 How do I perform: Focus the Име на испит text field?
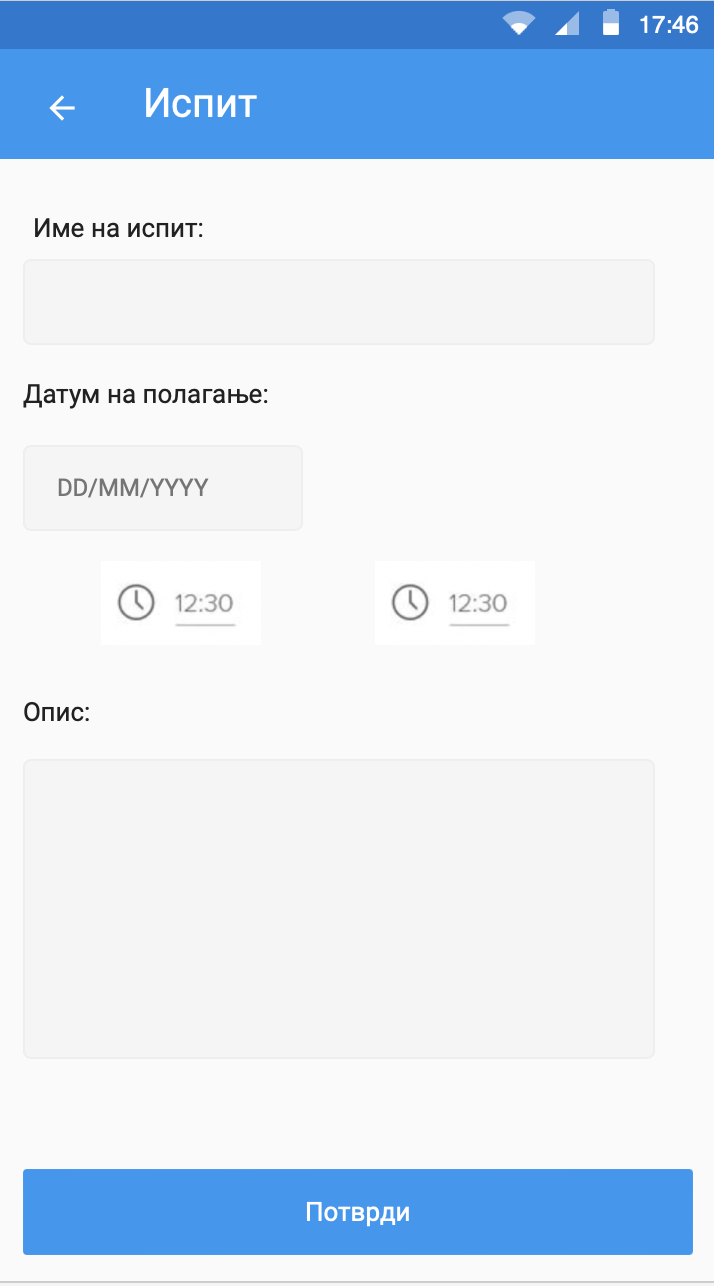[x=339, y=302]
